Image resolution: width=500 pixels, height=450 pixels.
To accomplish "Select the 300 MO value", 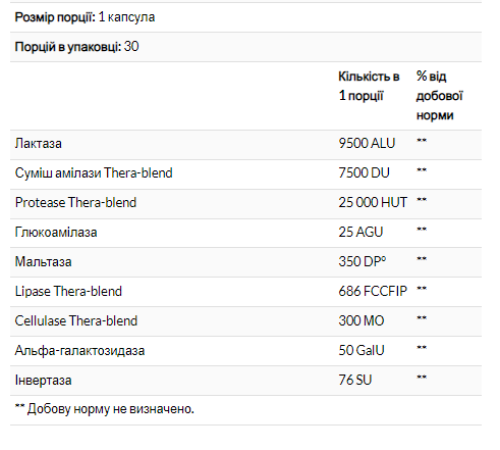I will coord(361,321).
